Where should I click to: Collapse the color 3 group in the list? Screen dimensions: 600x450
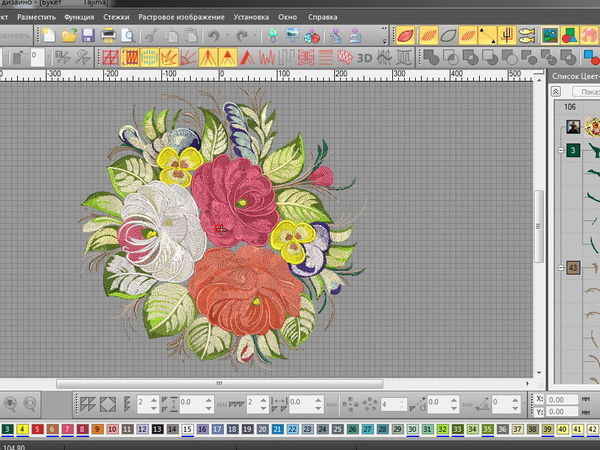[x=560, y=150]
